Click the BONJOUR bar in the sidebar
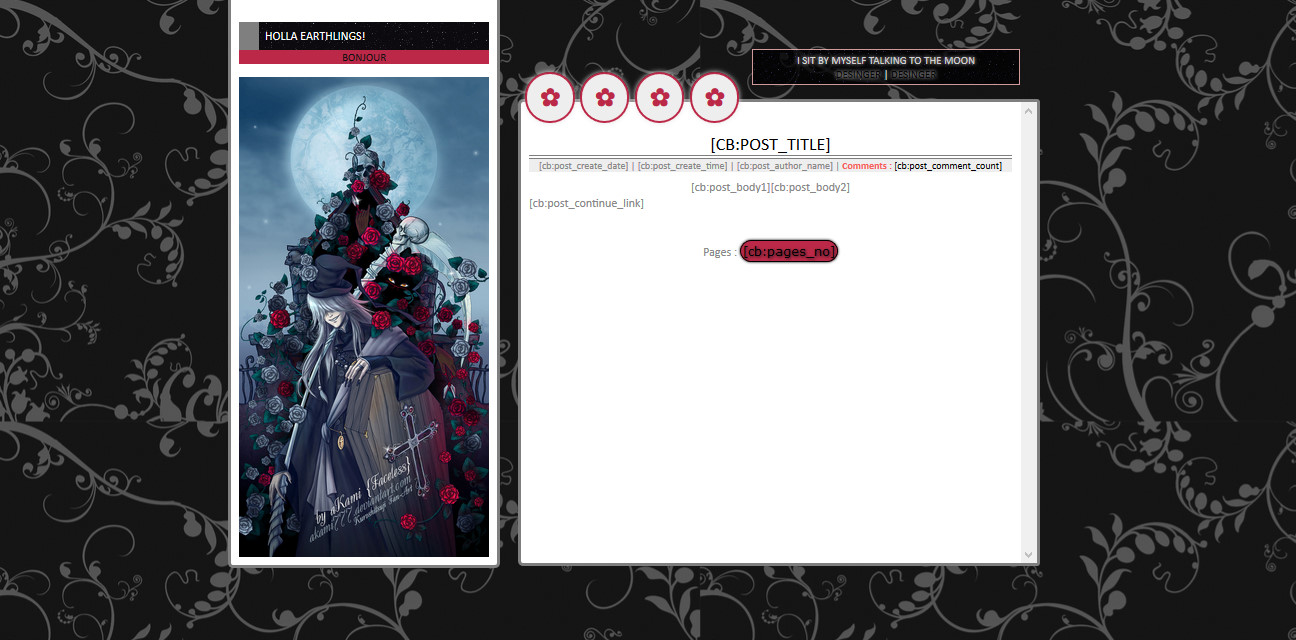Viewport: 1296px width, 640px height. coord(364,57)
